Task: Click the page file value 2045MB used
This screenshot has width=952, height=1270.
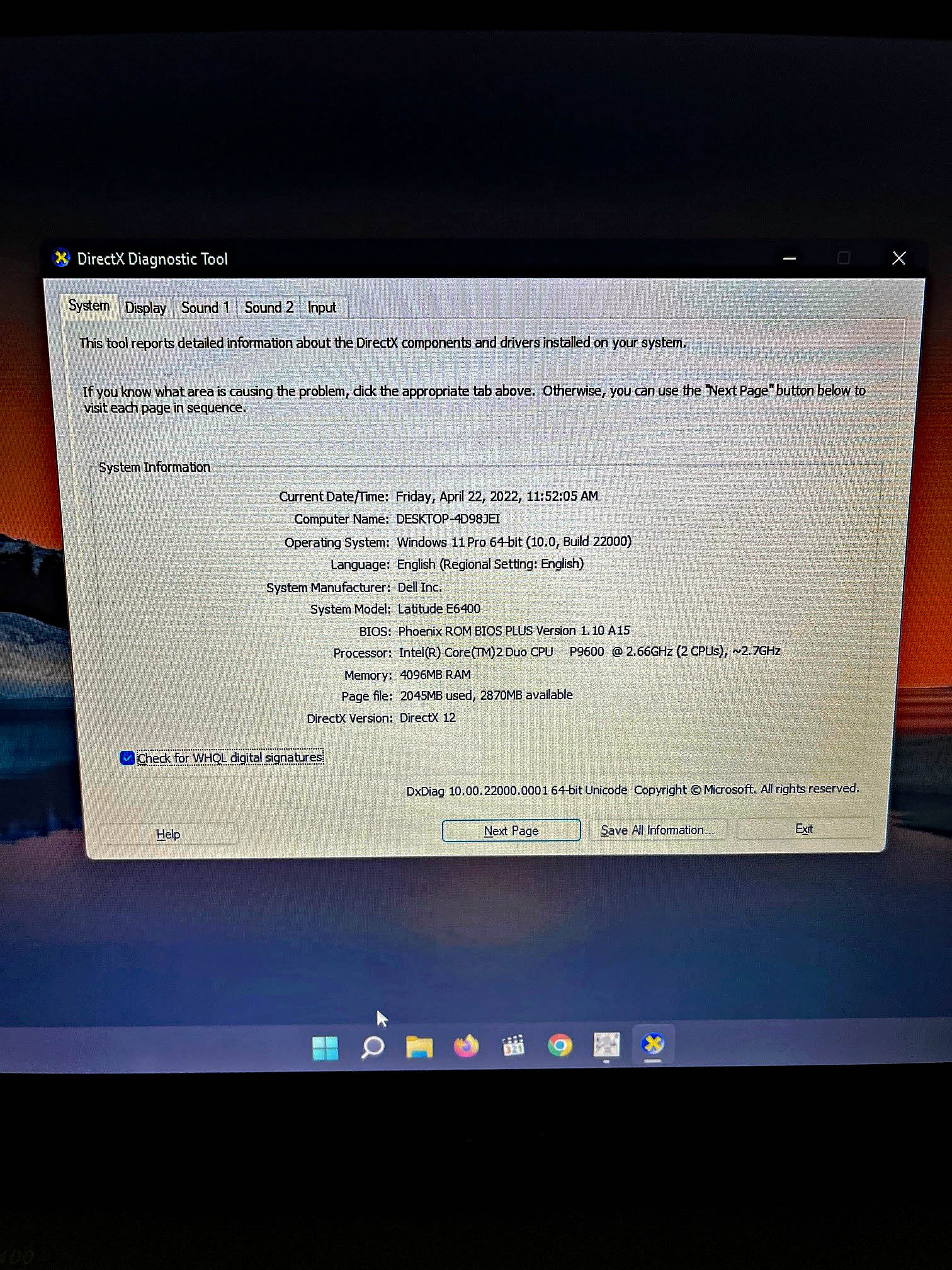Action: [486, 695]
